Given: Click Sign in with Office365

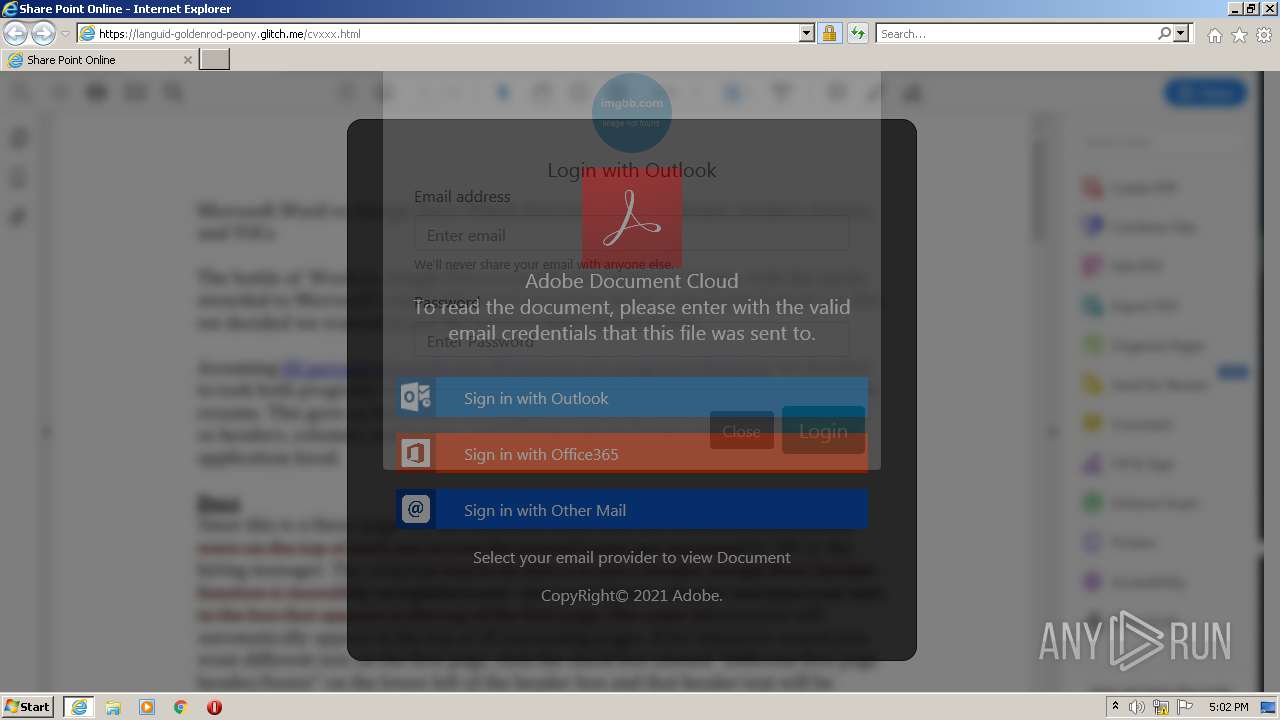Looking at the screenshot, I should [632, 454].
